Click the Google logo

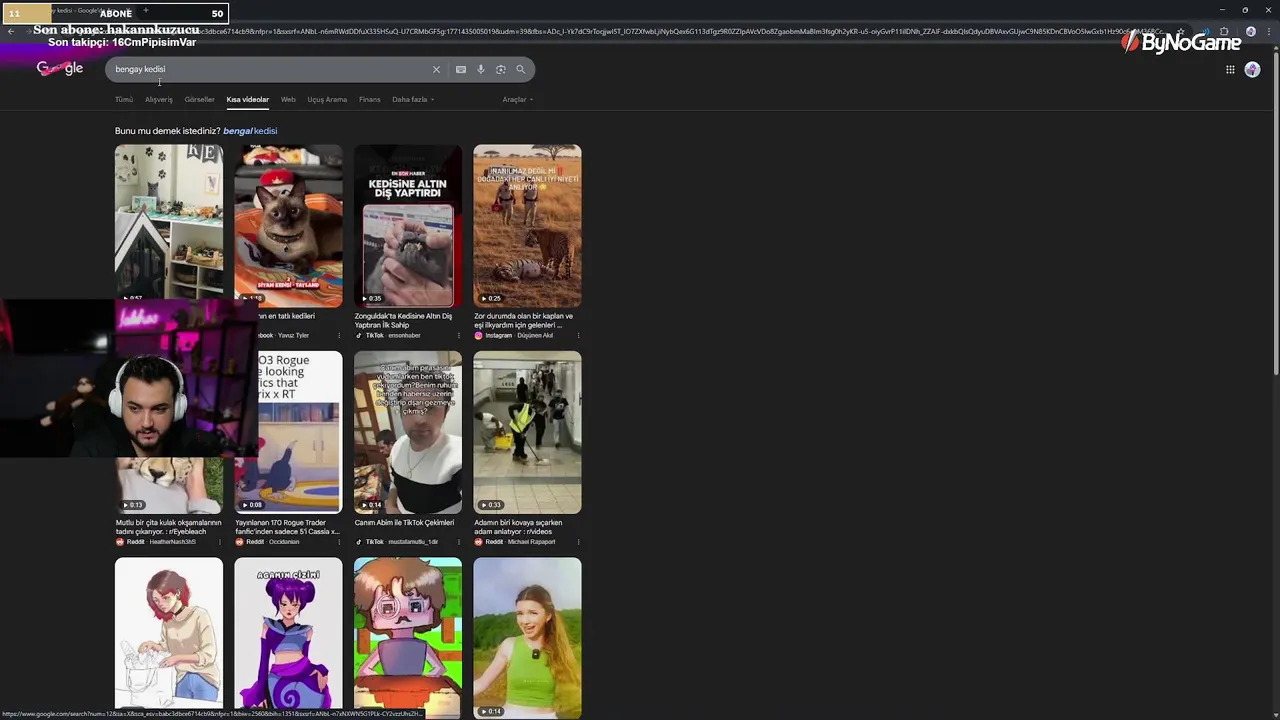(60, 68)
